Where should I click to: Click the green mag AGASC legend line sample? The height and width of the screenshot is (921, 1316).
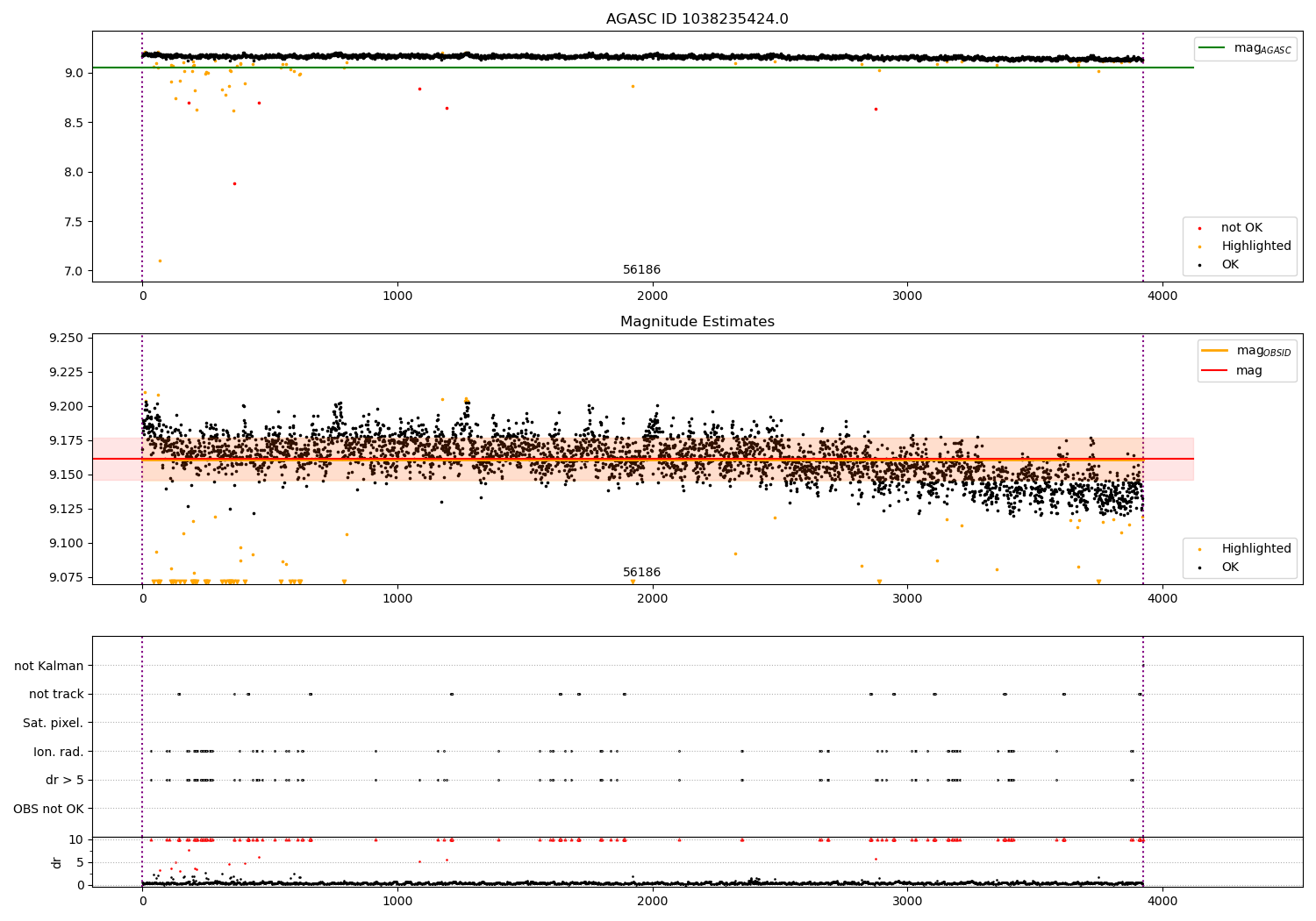point(1212,48)
